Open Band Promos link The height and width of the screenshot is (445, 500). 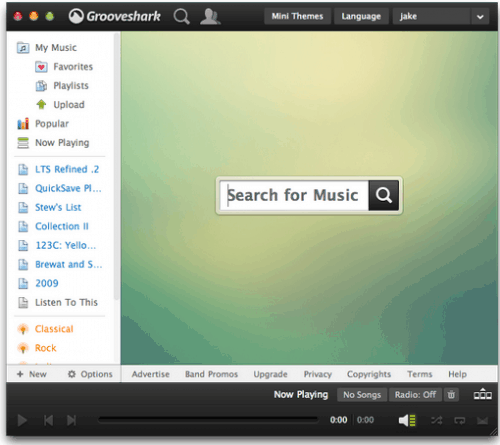point(211,374)
